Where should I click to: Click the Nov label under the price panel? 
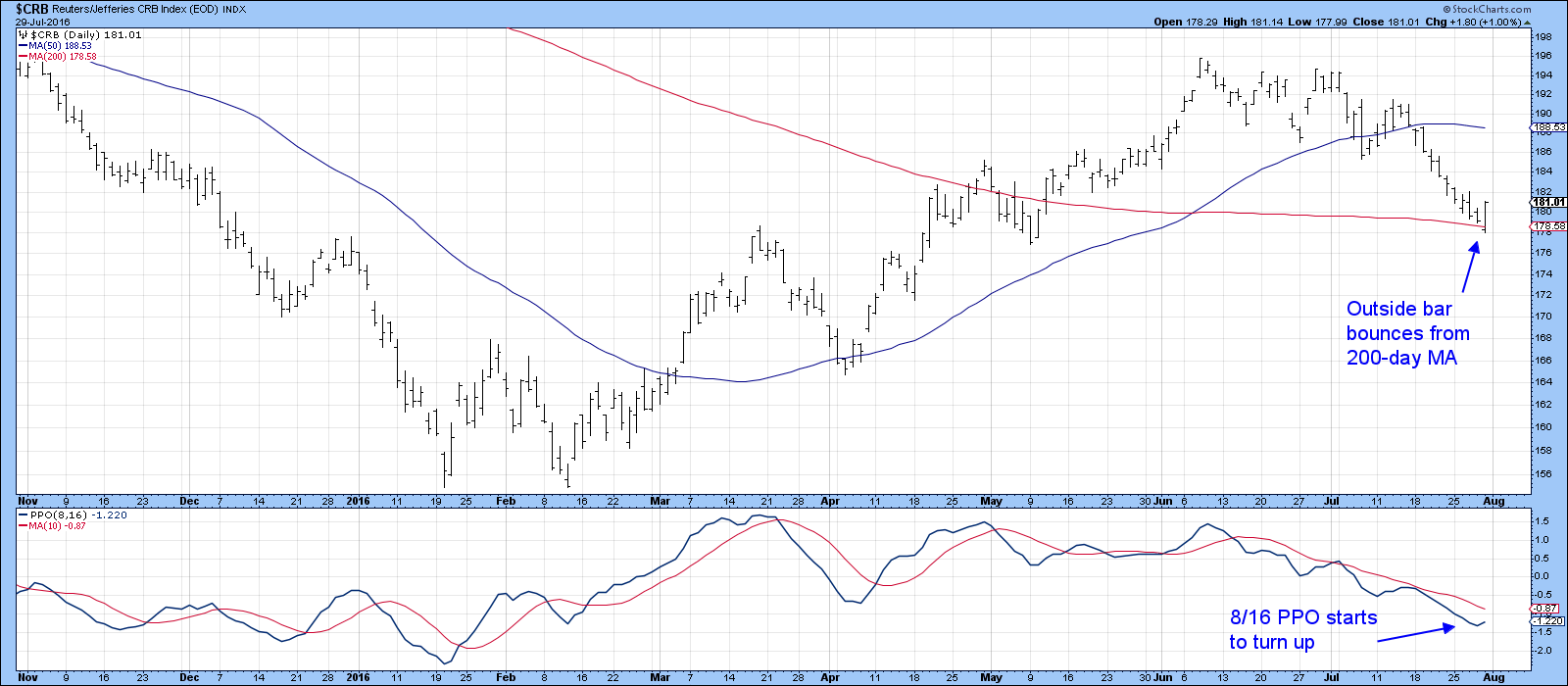[x=26, y=501]
